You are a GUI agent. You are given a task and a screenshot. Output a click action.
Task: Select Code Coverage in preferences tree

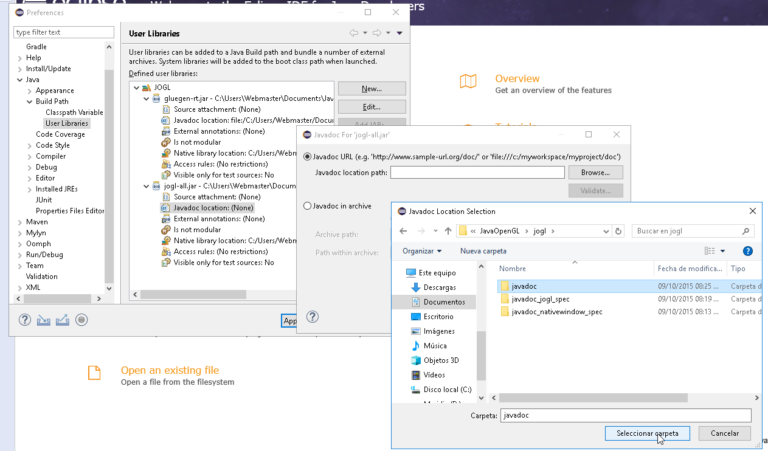[60, 134]
